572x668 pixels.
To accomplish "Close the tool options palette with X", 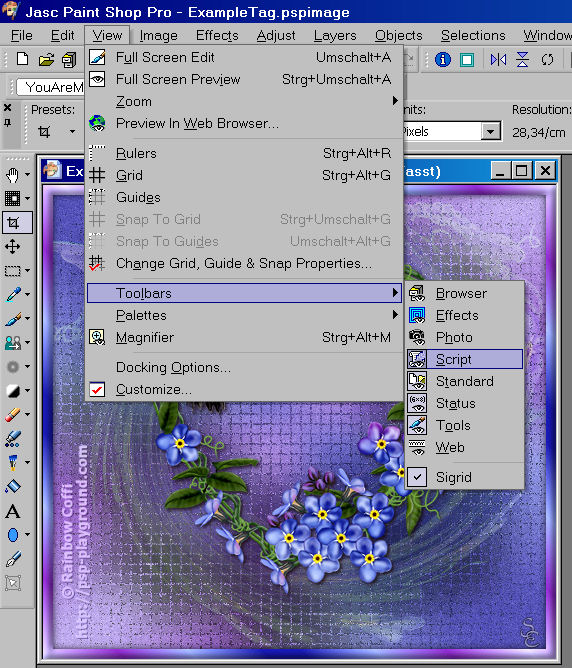I will pyautogui.click(x=7, y=108).
